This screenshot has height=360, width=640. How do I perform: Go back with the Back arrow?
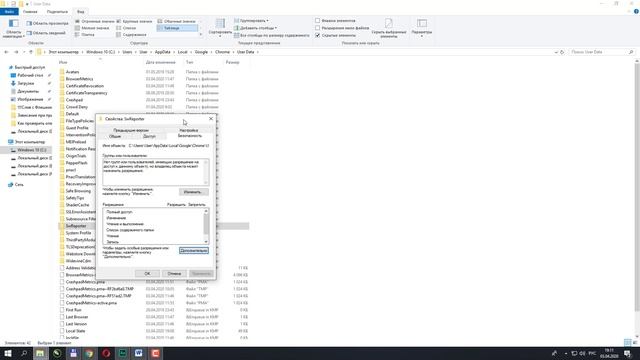point(6,52)
